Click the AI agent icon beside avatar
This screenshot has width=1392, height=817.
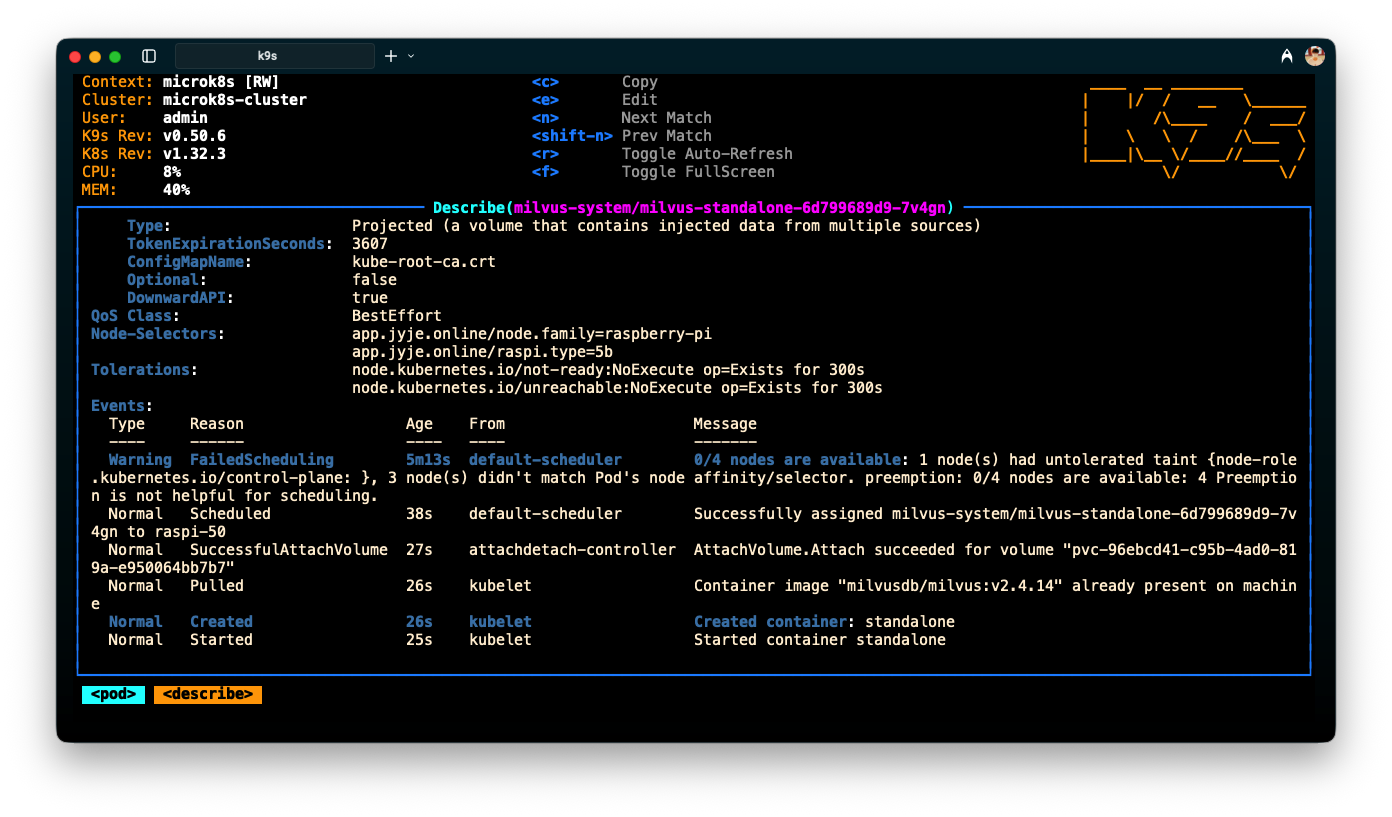click(x=1286, y=56)
